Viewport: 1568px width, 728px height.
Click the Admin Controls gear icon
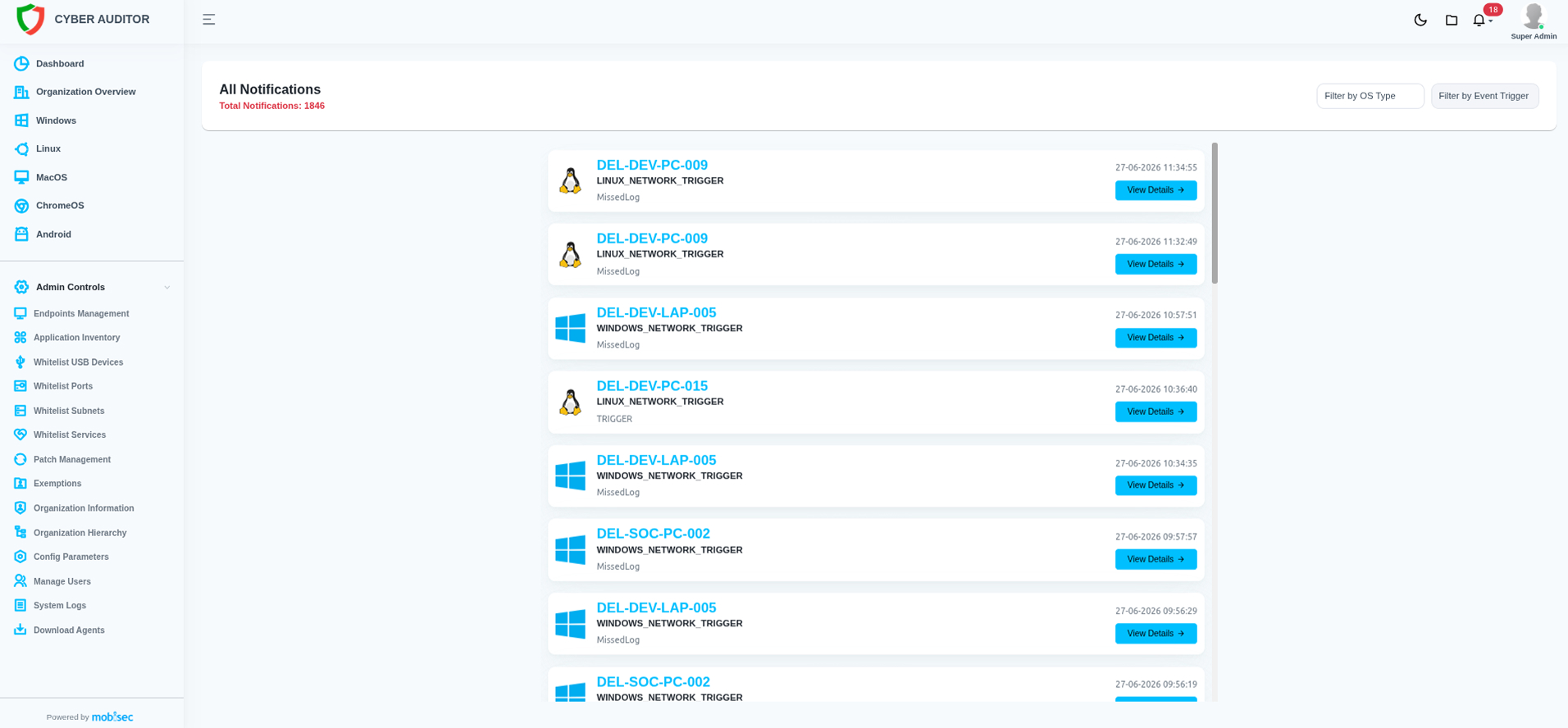(21, 287)
